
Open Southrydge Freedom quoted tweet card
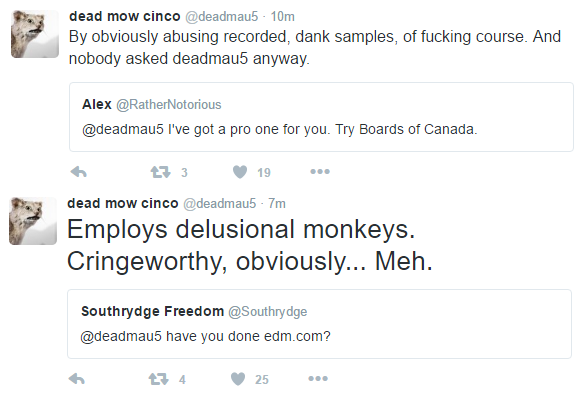320,324
